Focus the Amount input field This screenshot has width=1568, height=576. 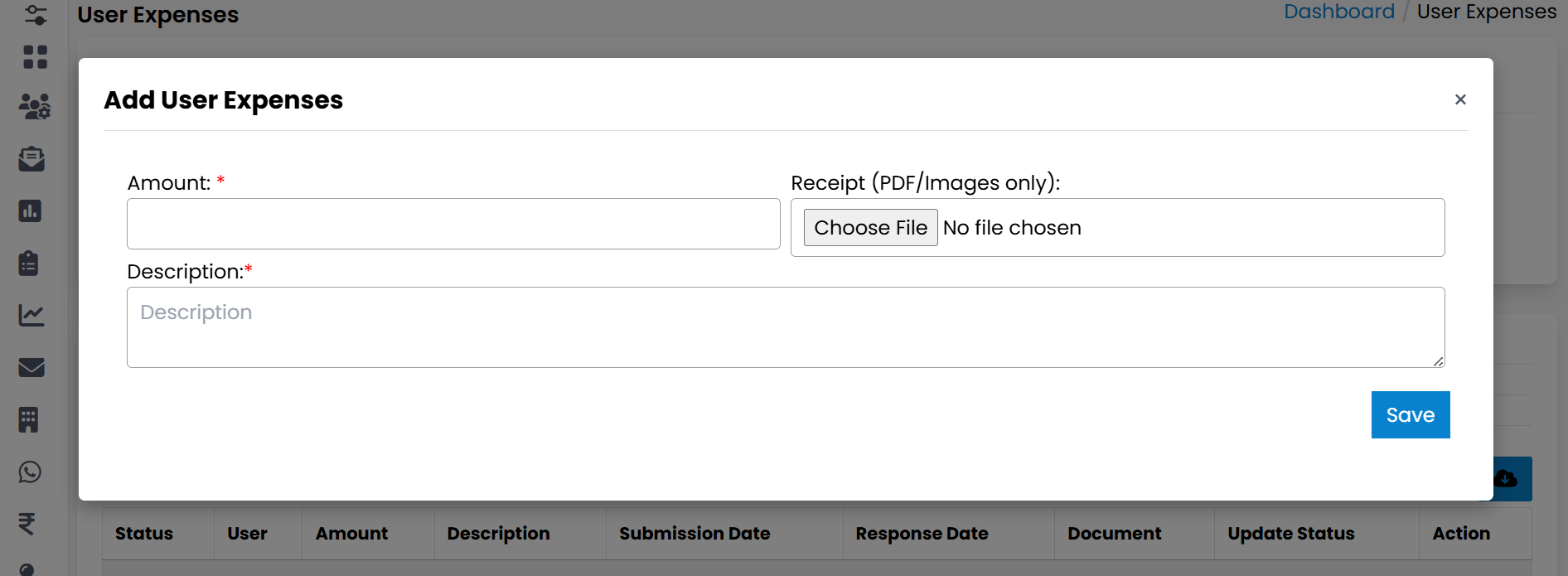(453, 224)
